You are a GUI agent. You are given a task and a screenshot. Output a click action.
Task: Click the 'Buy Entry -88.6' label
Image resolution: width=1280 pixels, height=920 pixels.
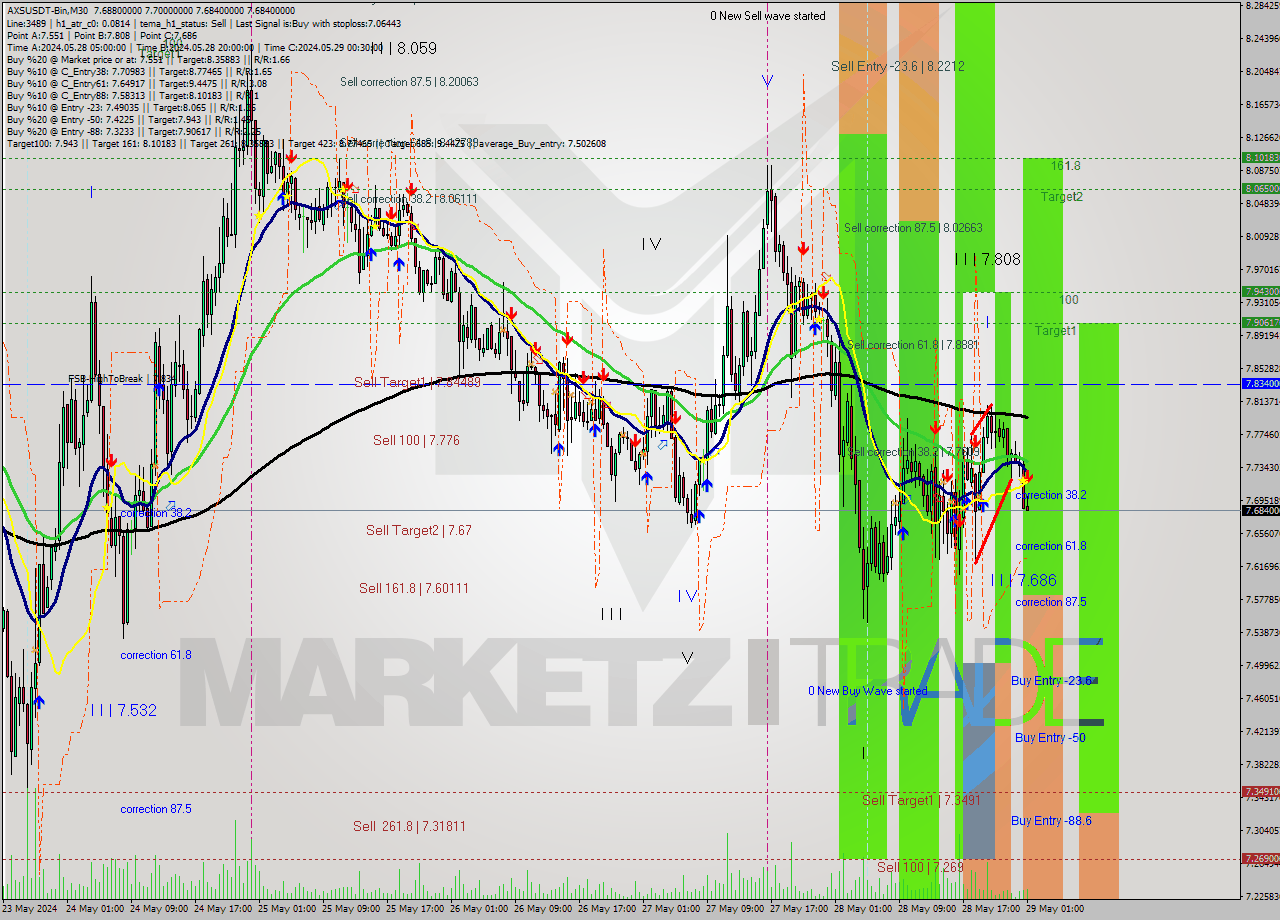click(1051, 821)
